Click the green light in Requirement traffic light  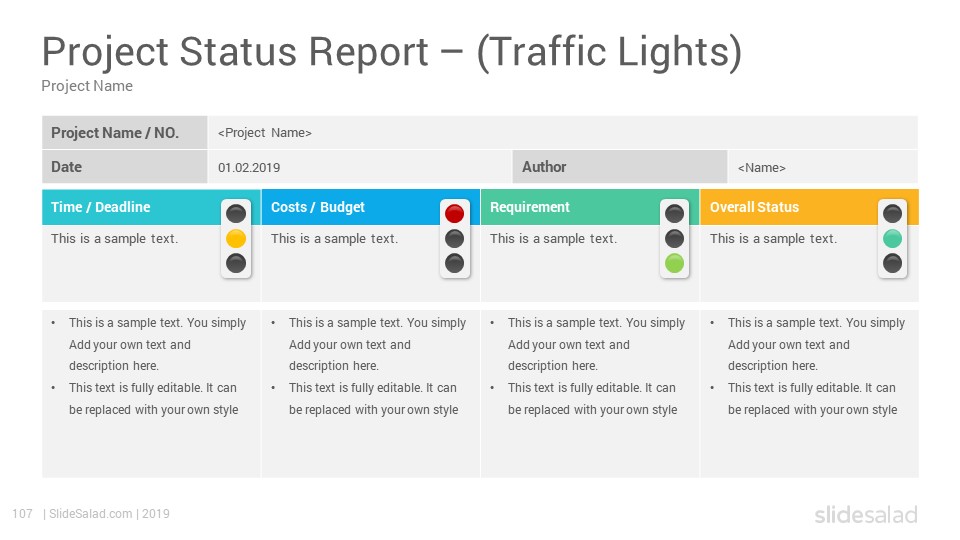point(674,263)
